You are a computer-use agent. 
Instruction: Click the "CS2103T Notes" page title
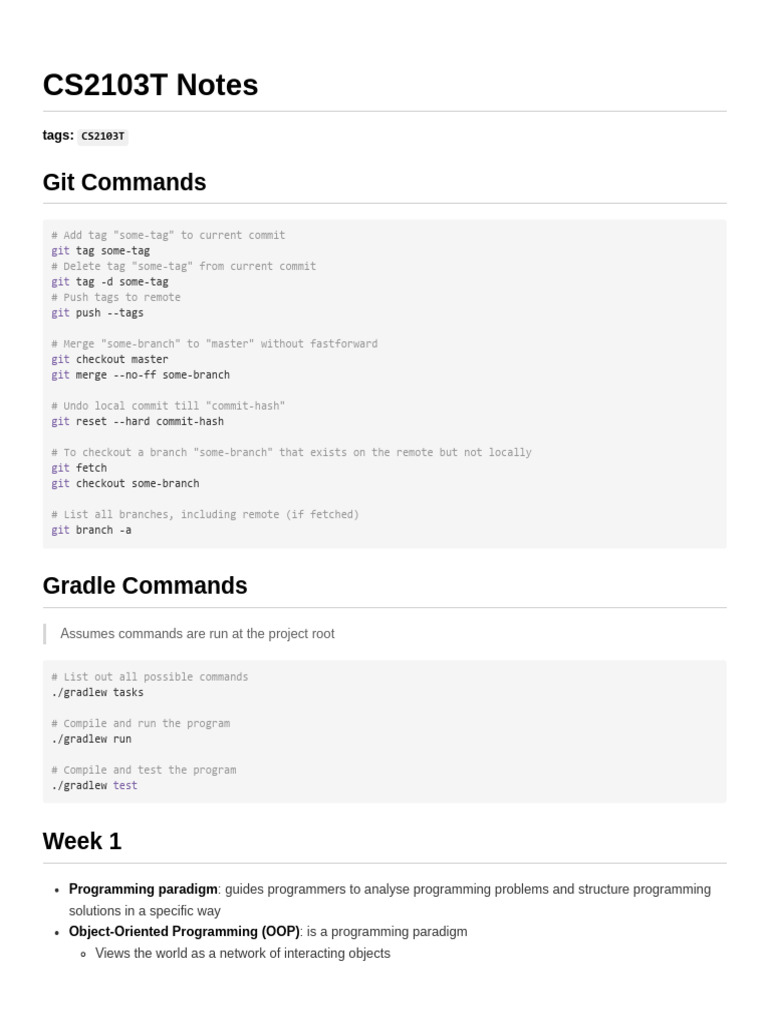coord(150,86)
